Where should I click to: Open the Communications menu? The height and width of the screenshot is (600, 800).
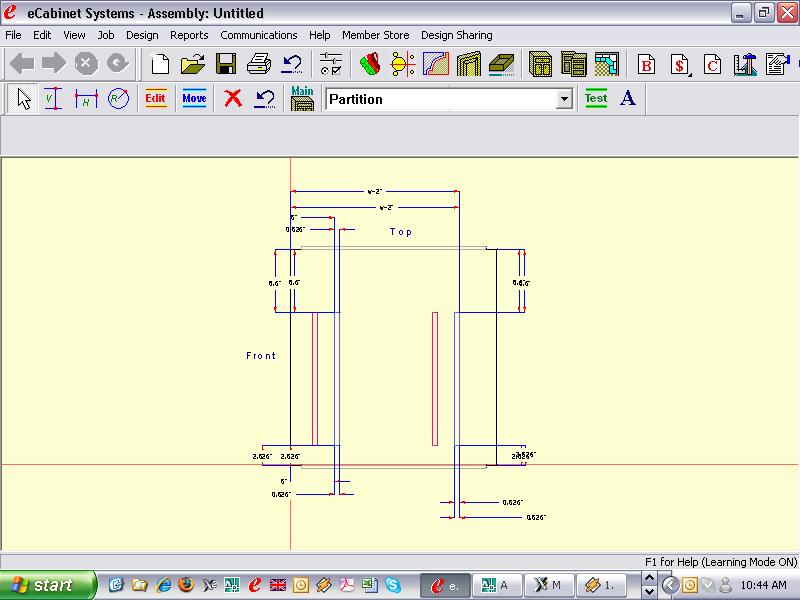click(x=259, y=35)
